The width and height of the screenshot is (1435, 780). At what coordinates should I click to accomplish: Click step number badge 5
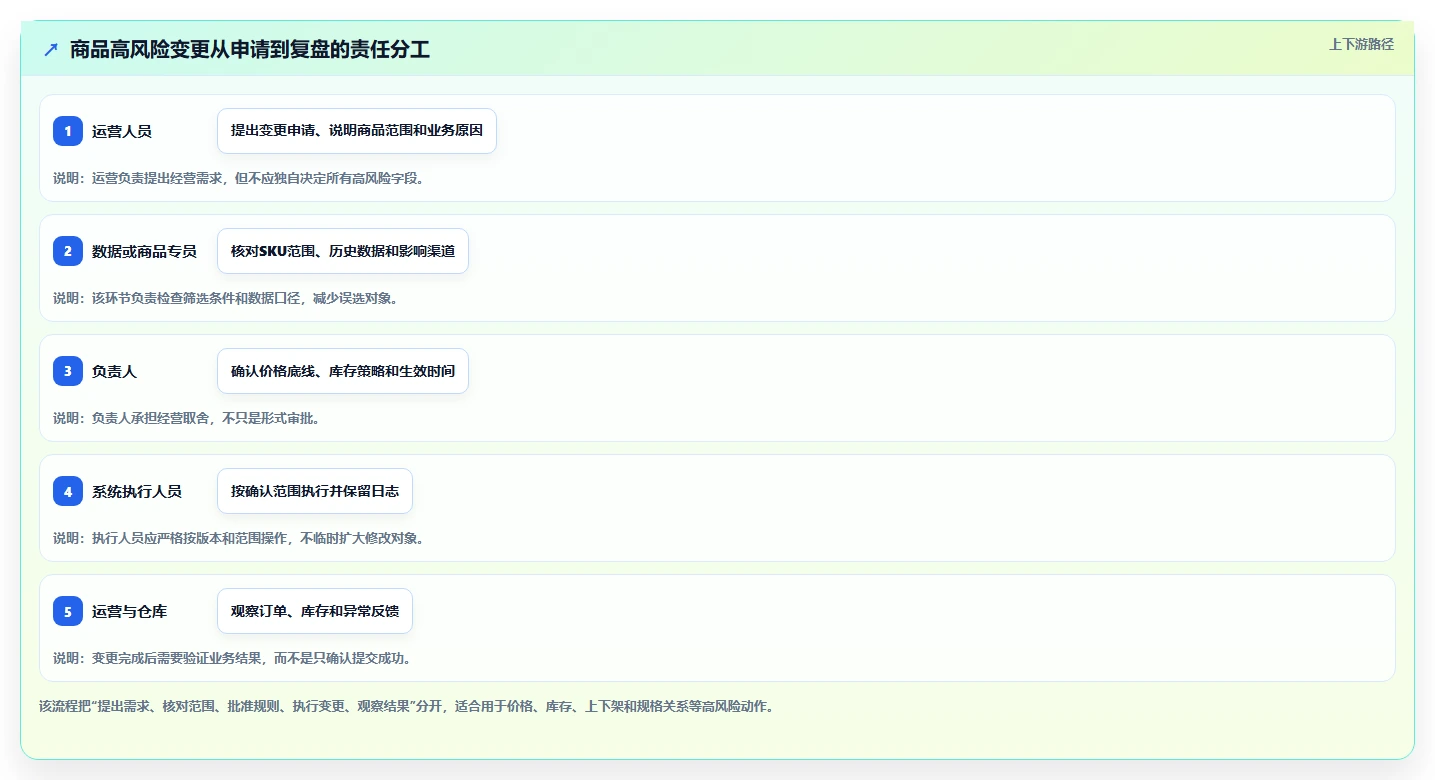[x=68, y=611]
